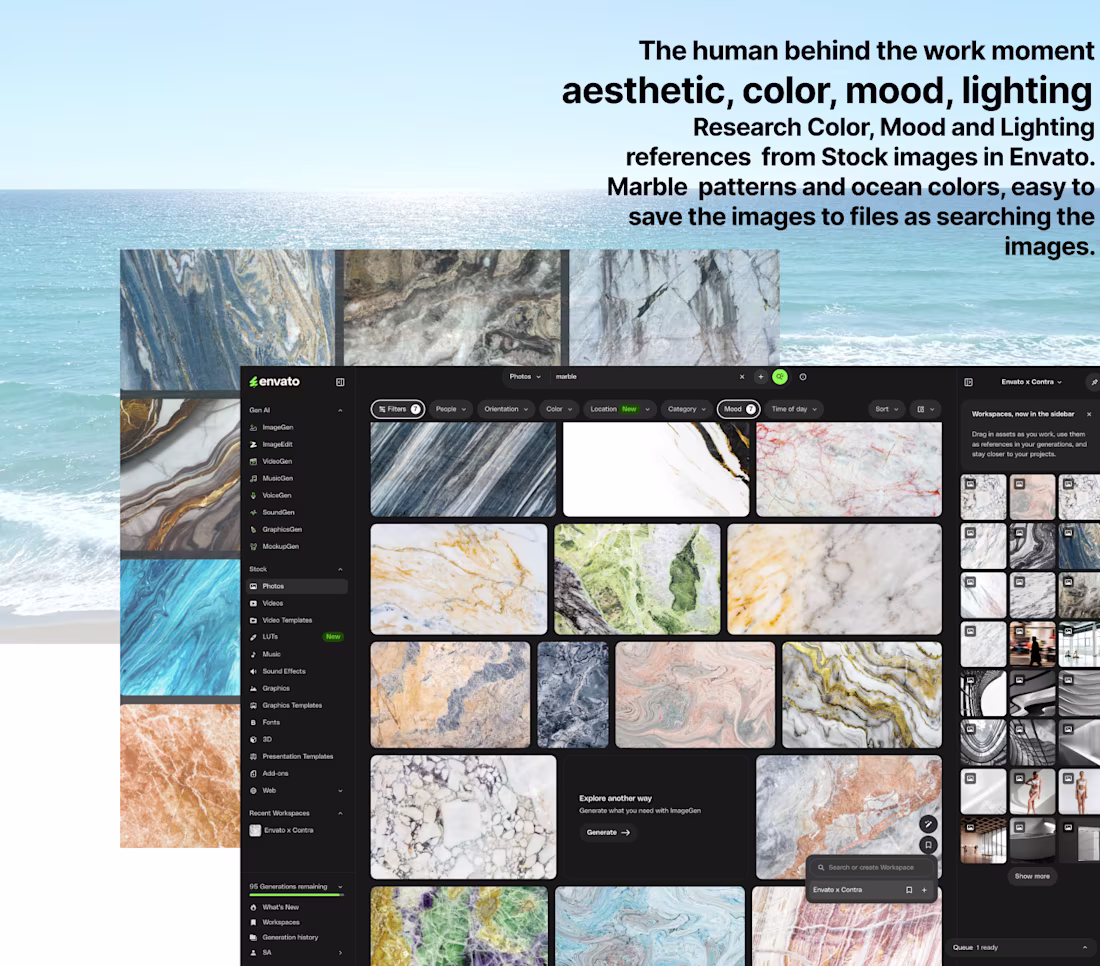
Task: Open the Color filter dropdown
Action: point(559,409)
